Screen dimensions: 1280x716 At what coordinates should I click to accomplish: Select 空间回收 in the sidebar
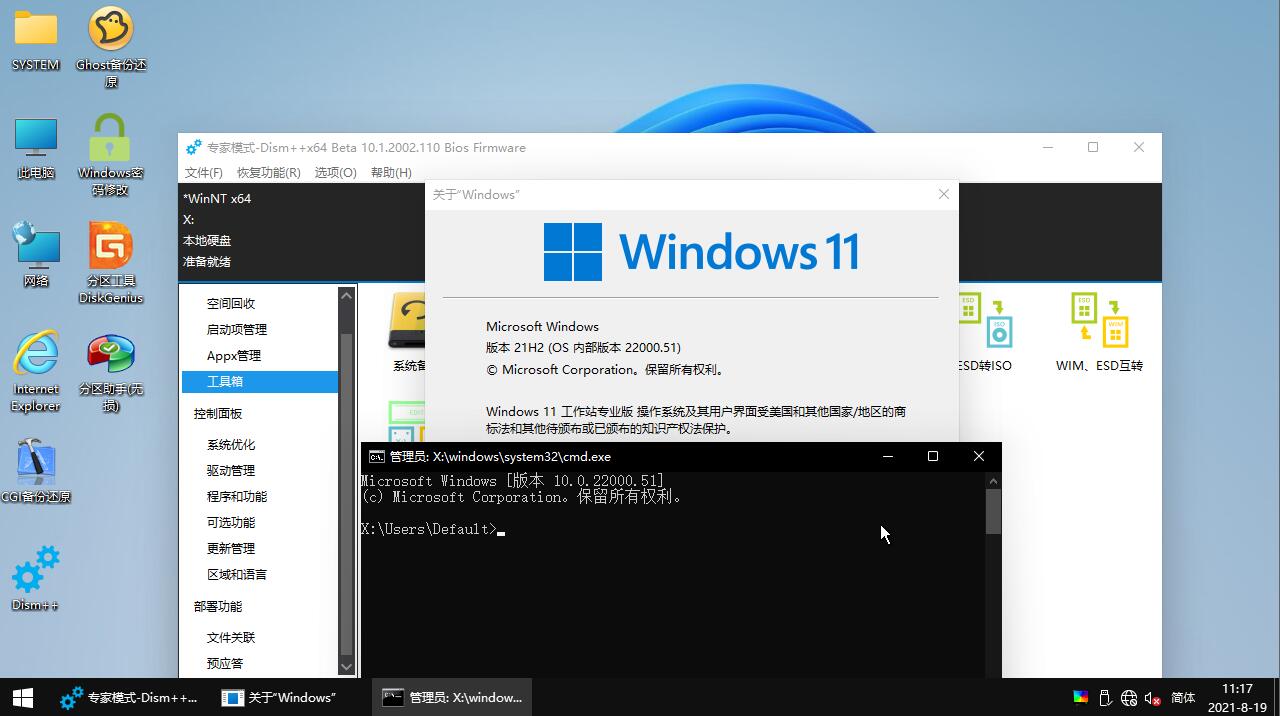pyautogui.click(x=231, y=303)
